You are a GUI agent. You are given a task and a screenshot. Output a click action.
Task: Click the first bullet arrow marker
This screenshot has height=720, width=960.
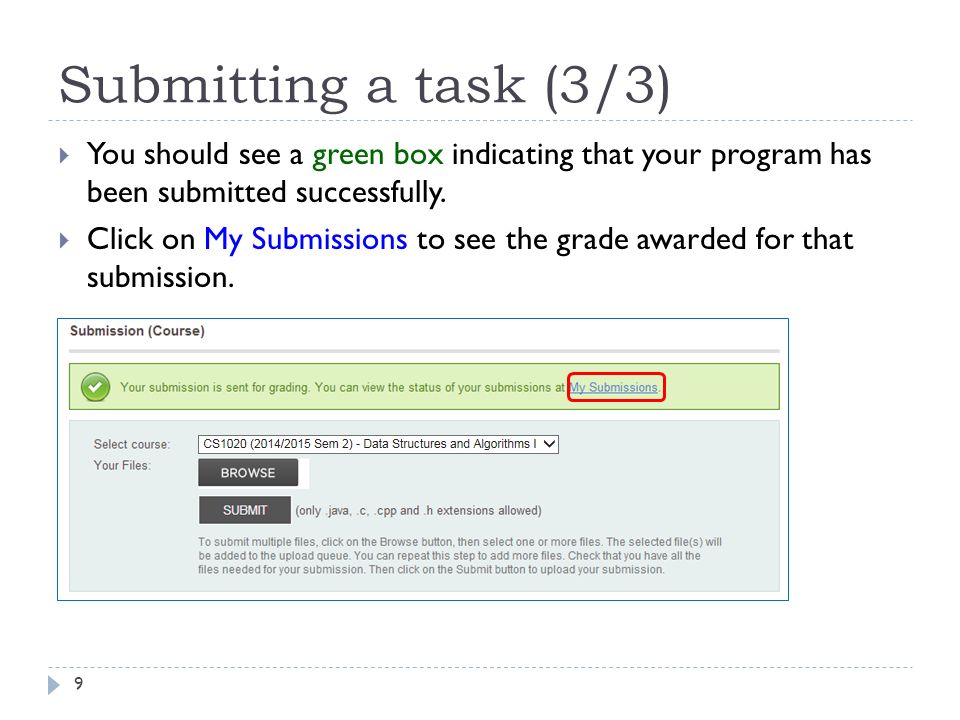tap(64, 155)
